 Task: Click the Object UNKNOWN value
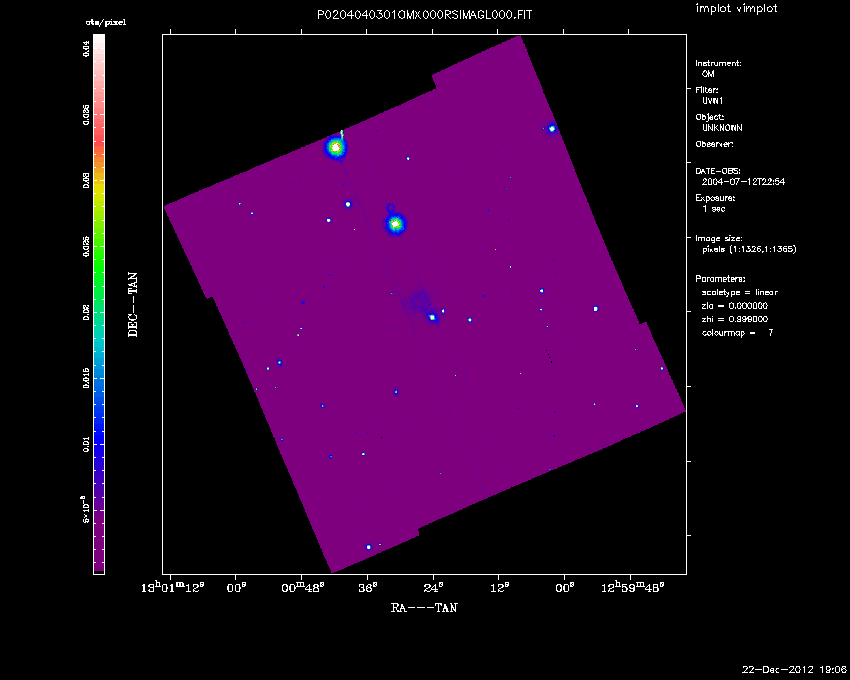[722, 127]
